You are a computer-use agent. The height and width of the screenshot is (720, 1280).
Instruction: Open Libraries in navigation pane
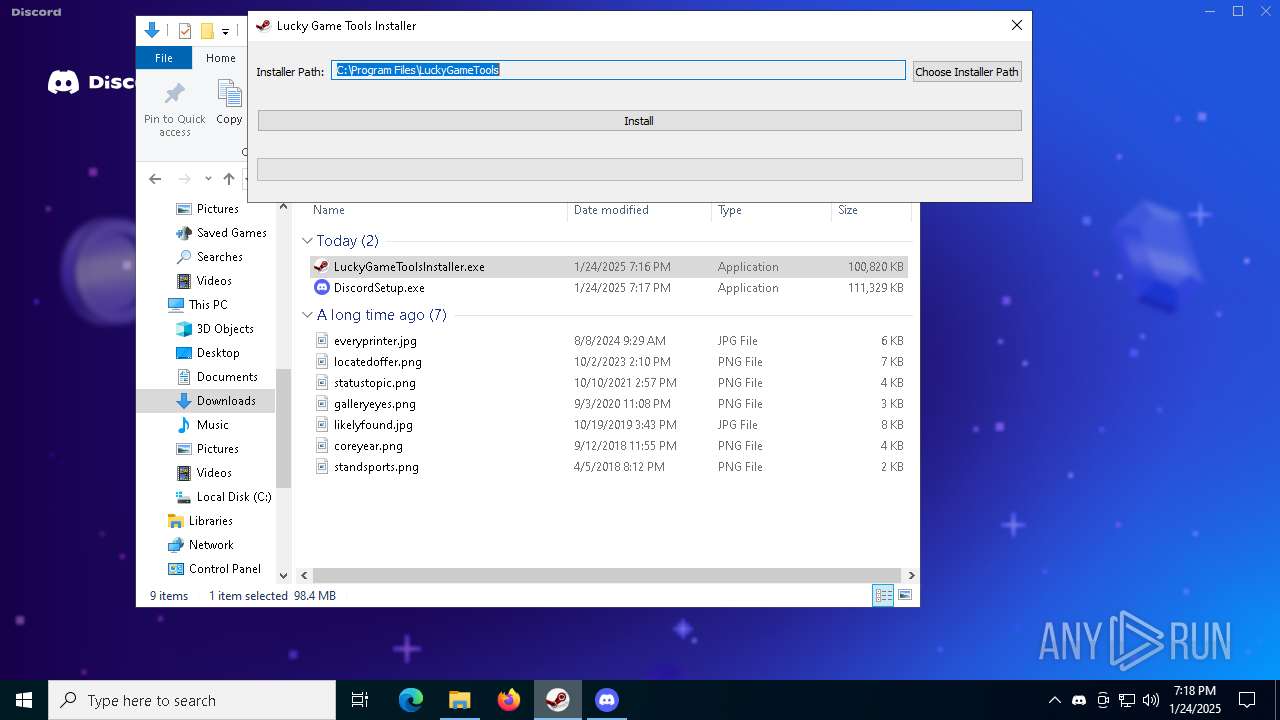[210, 521]
